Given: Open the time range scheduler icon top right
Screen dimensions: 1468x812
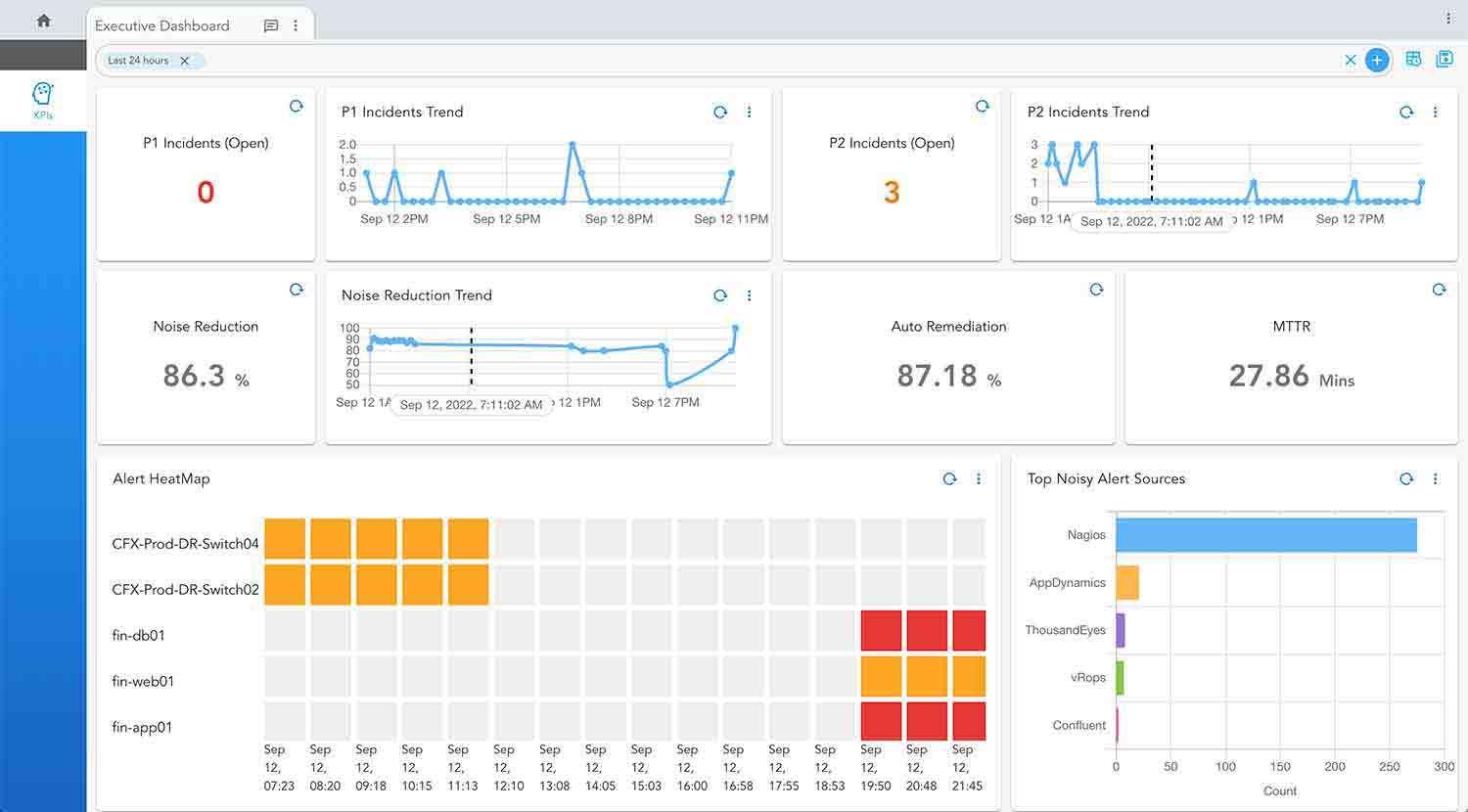Looking at the screenshot, I should (1413, 59).
